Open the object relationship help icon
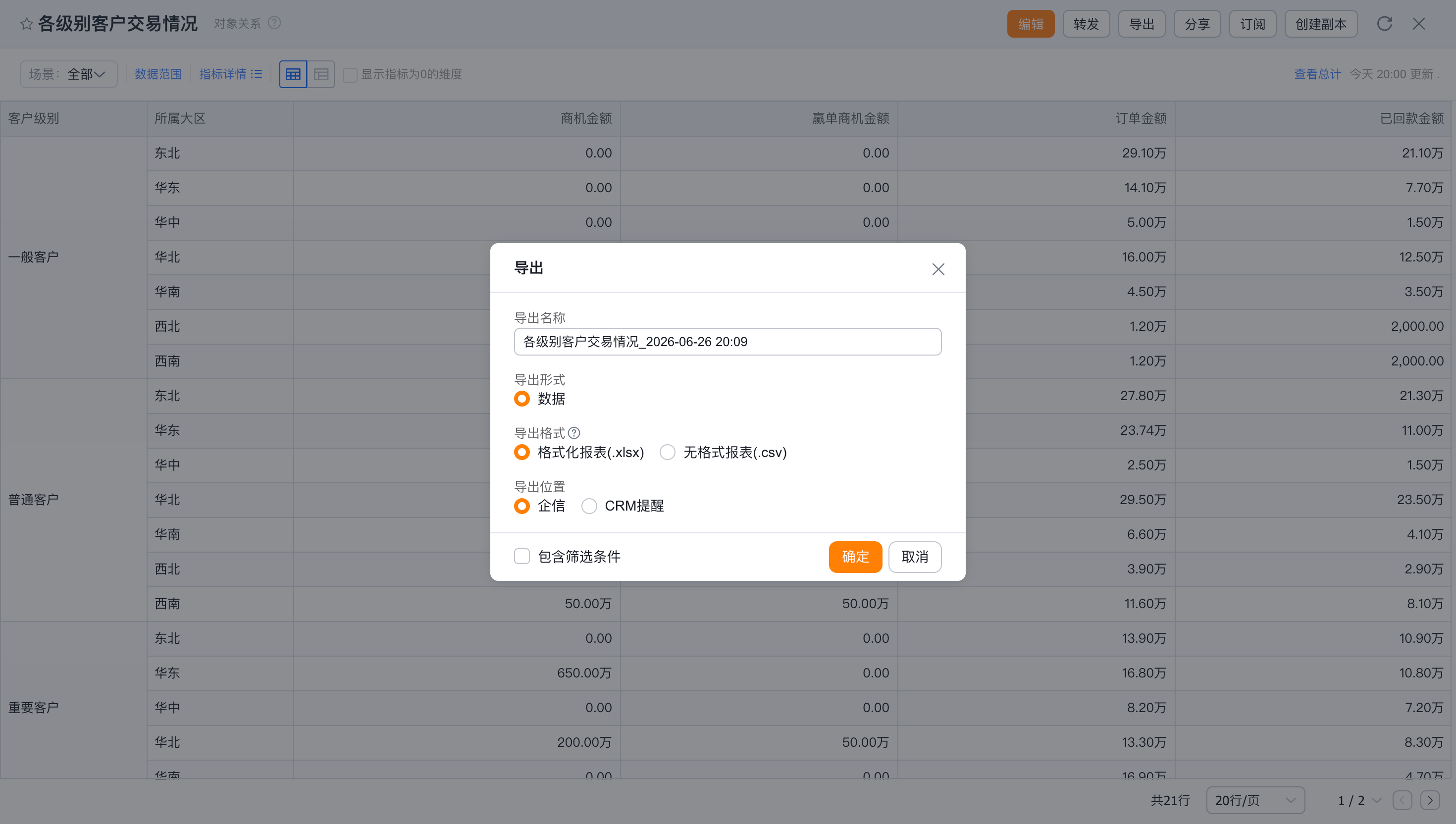1456x824 pixels. pos(274,23)
